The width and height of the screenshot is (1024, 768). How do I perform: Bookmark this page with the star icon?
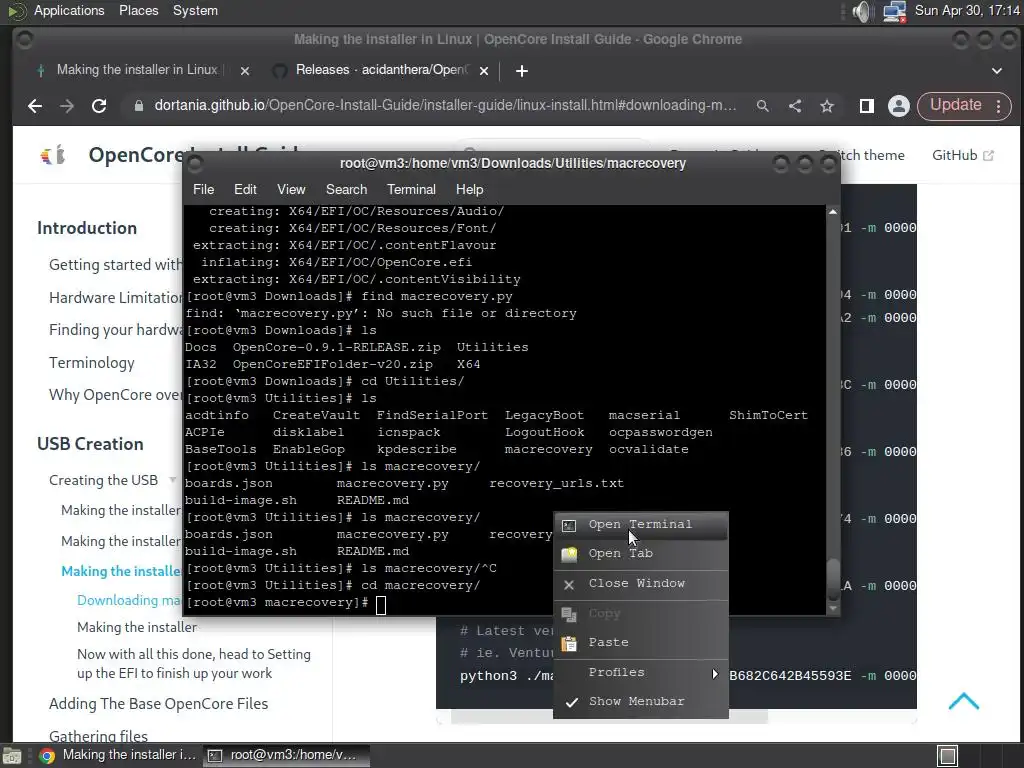[827, 106]
